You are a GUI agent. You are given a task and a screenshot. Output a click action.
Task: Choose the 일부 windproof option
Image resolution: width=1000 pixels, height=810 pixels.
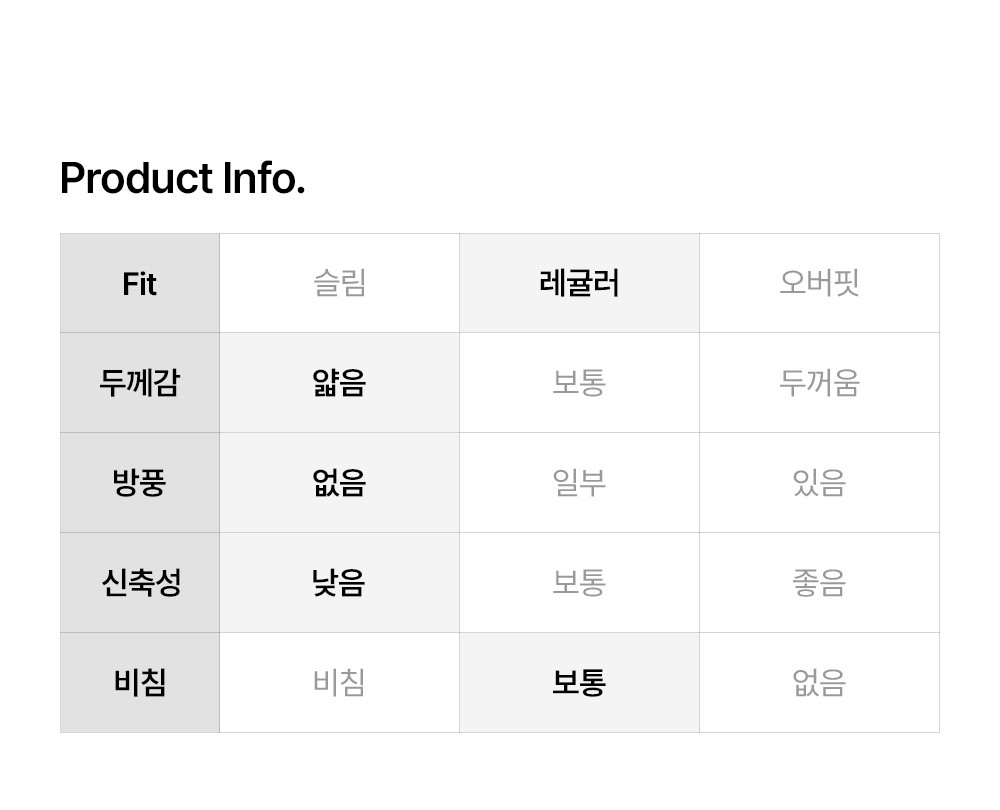pos(579,483)
